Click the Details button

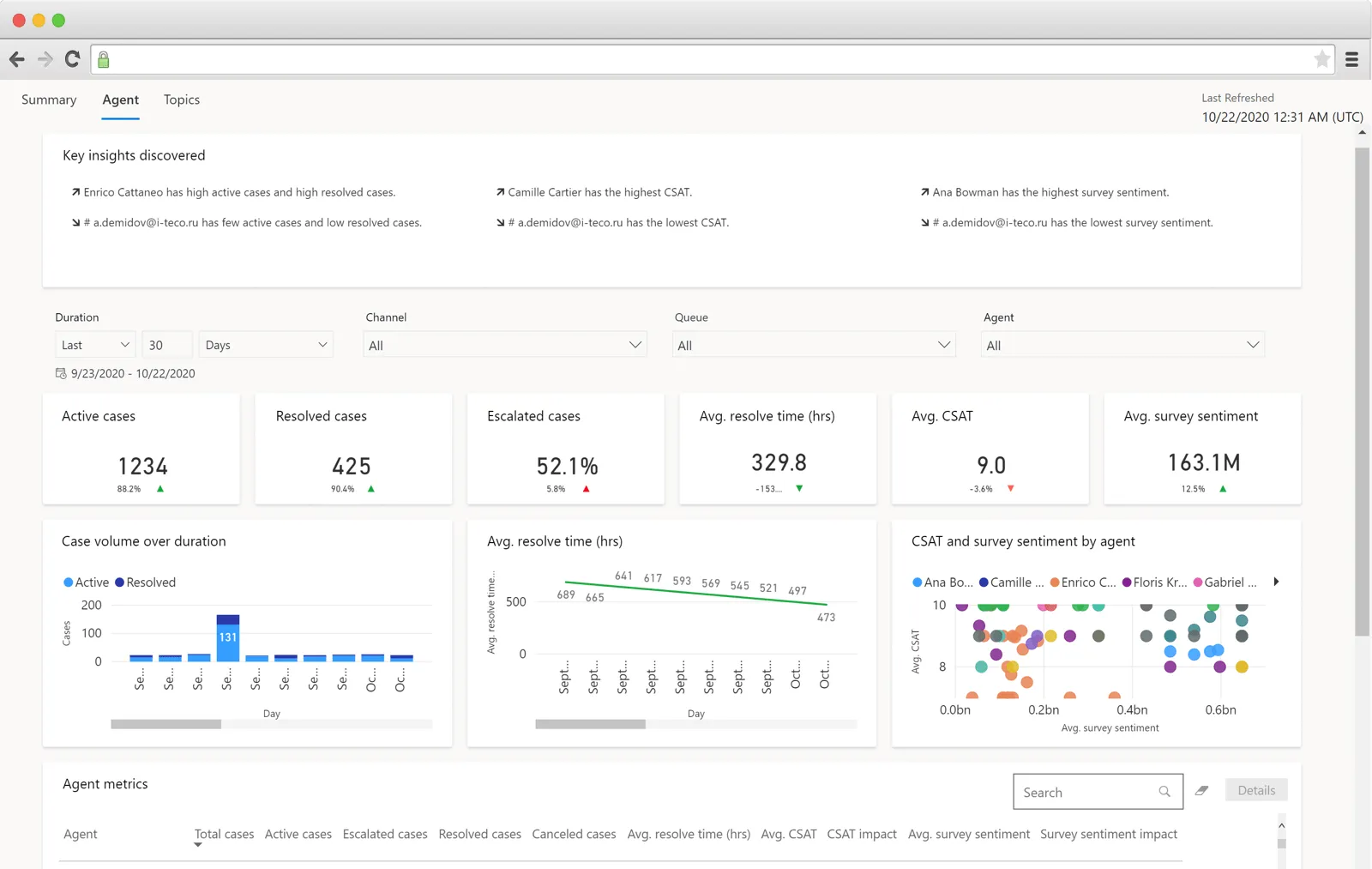click(x=1256, y=790)
